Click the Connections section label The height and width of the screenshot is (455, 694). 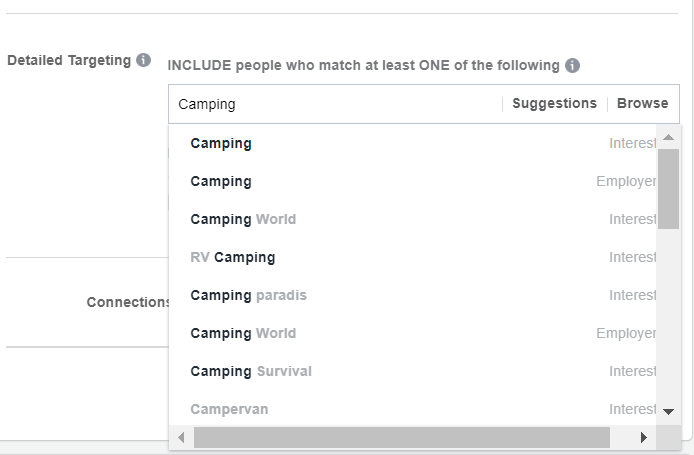click(x=128, y=302)
